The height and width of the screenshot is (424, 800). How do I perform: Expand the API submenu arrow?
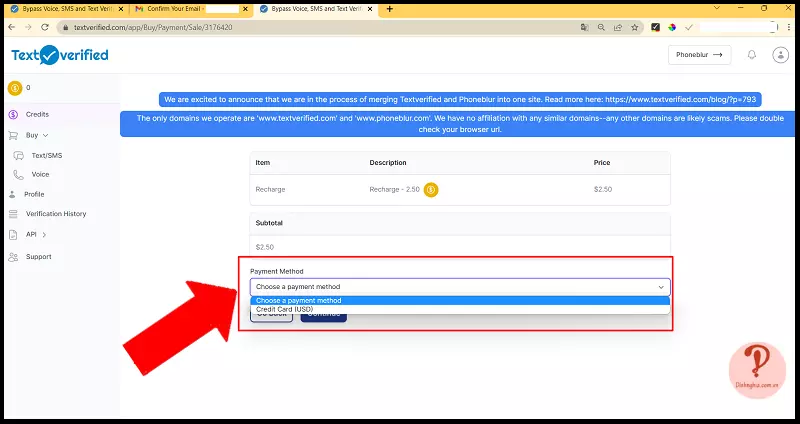point(44,235)
